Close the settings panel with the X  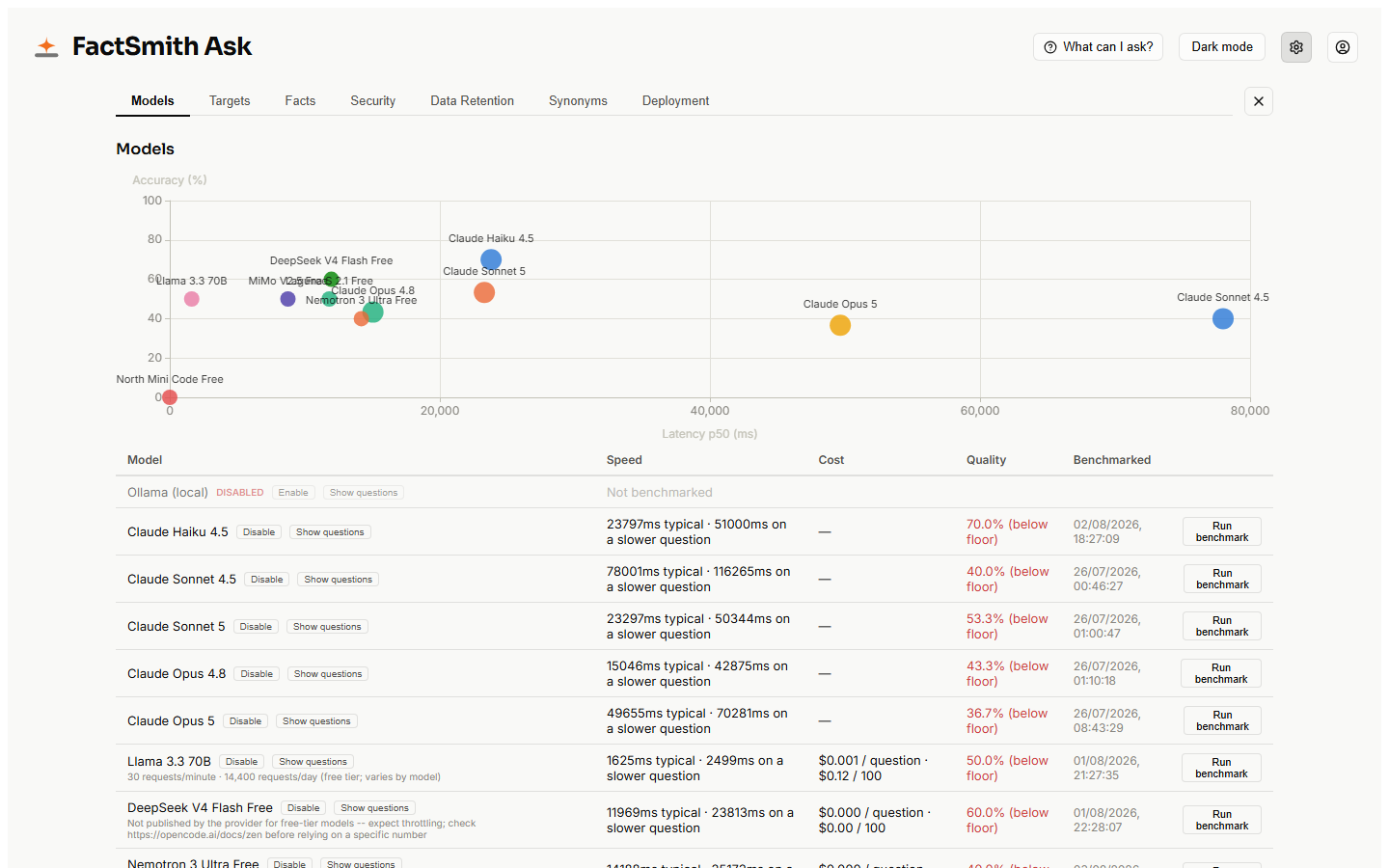(x=1259, y=101)
